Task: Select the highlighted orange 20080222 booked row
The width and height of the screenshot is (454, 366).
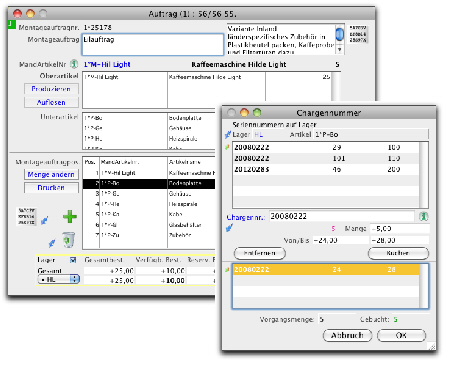Action: [x=326, y=269]
